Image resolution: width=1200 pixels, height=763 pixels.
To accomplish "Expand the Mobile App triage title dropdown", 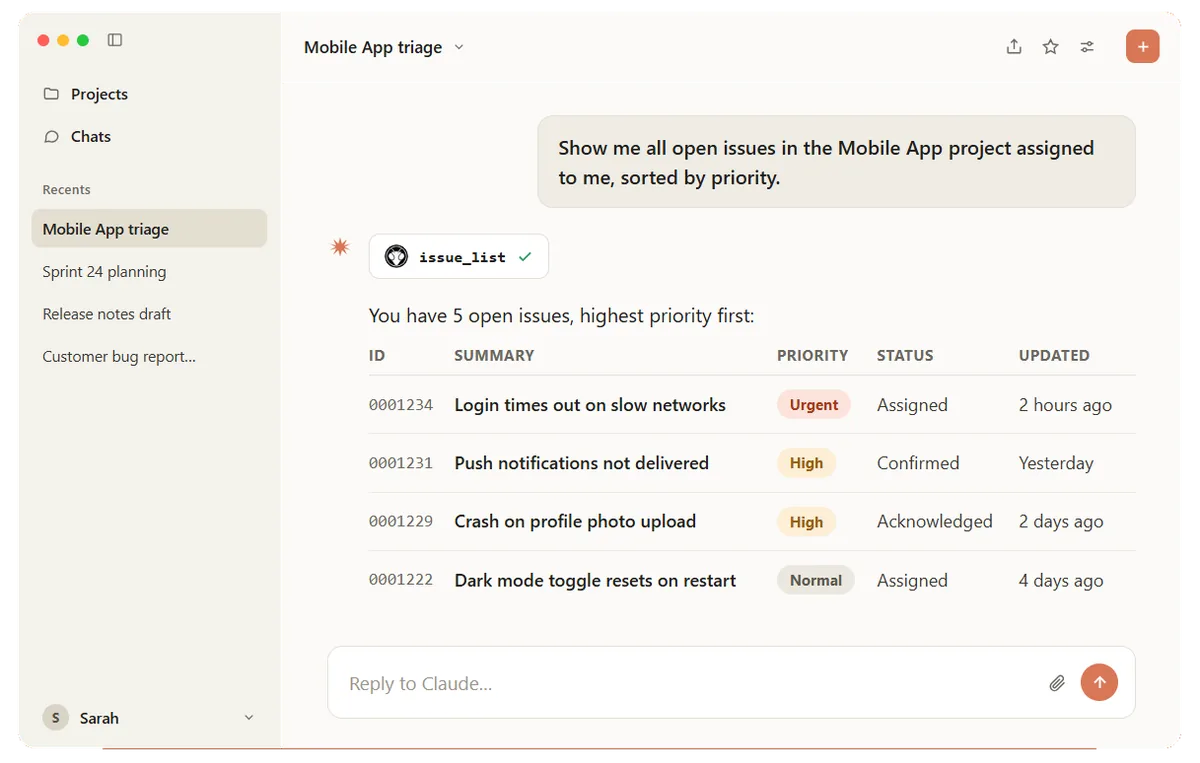I will pyautogui.click(x=459, y=47).
